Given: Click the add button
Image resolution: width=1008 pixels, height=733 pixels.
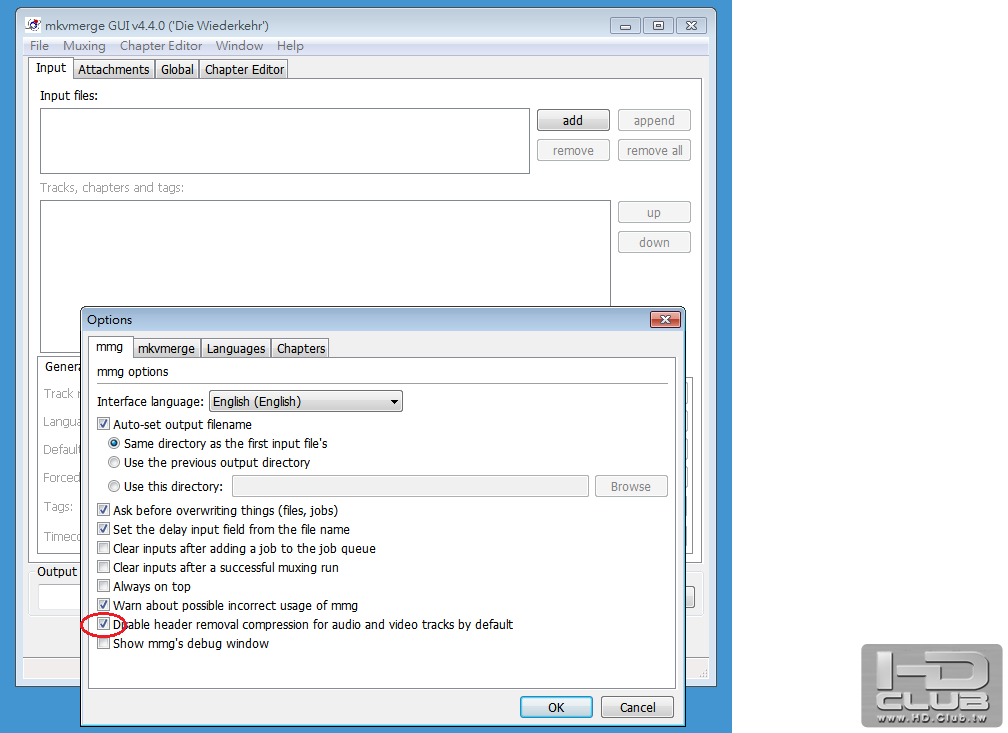Looking at the screenshot, I should tap(573, 120).
